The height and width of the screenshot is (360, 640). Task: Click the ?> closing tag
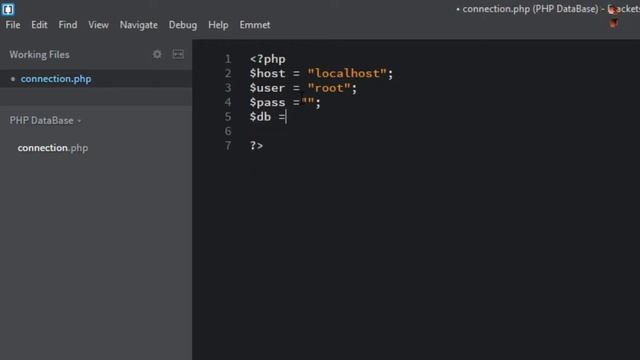pyautogui.click(x=256, y=146)
